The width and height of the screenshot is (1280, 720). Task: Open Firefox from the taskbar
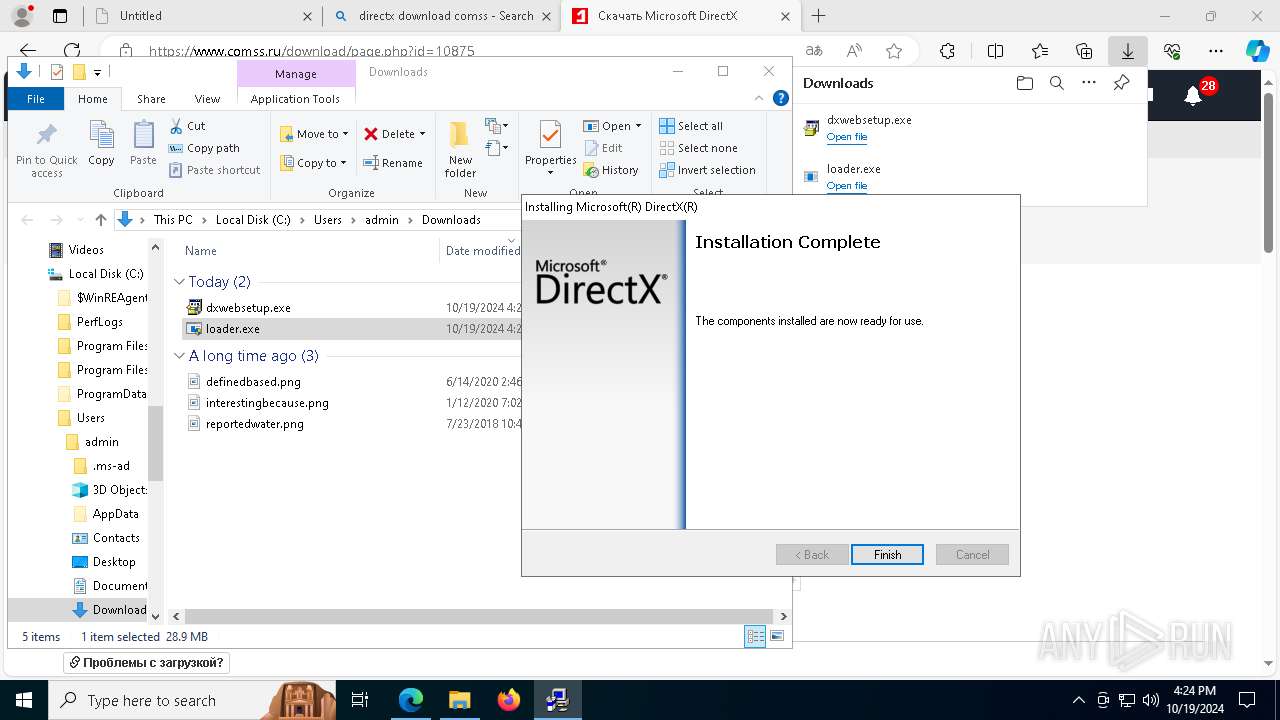(x=509, y=700)
